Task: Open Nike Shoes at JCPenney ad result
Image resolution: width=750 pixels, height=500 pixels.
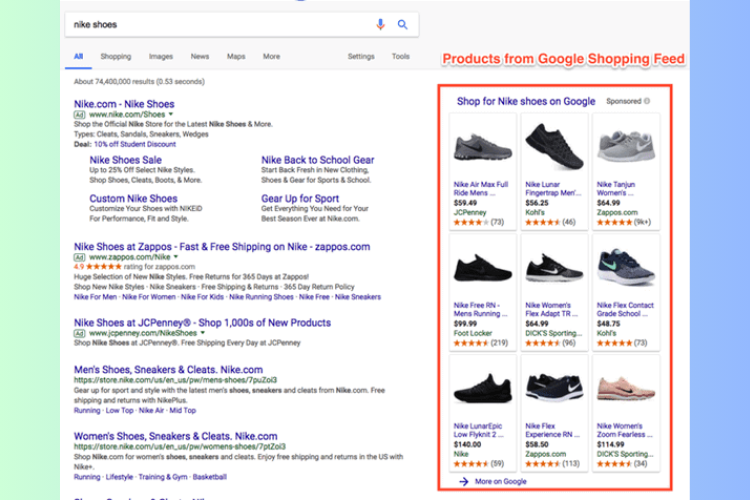Action: pyautogui.click(x=202, y=322)
